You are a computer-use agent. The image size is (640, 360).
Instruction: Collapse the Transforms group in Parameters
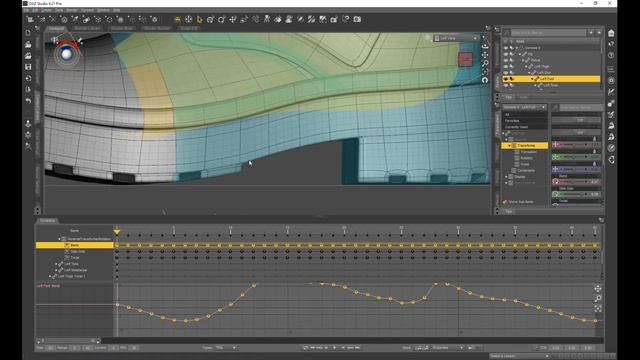(509, 146)
